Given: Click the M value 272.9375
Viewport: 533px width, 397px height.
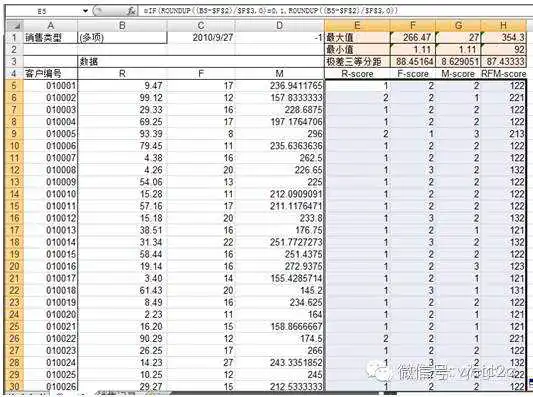Looking at the screenshot, I should [279, 266].
